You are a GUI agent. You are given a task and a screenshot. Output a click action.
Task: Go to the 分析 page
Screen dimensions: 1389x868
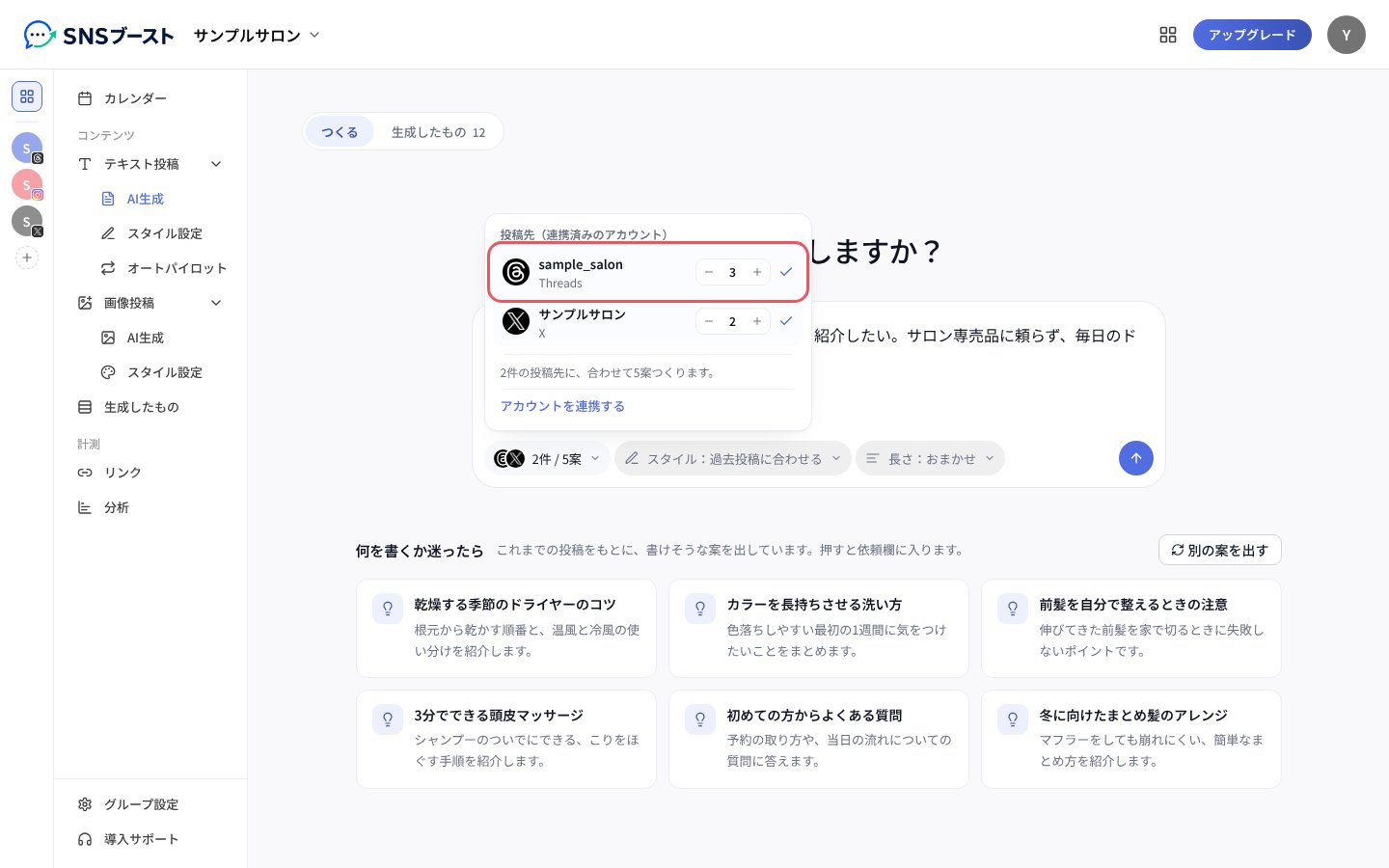click(150, 507)
